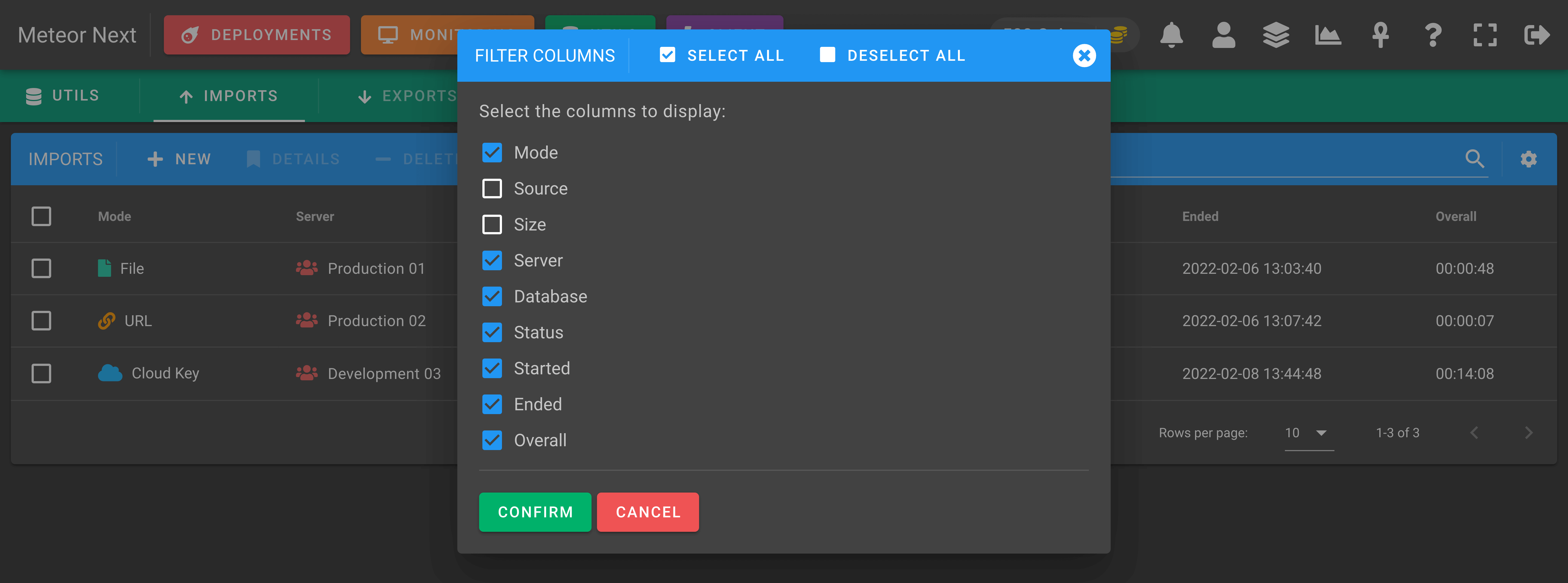The height and width of the screenshot is (583, 1568).
Task: Select the Cloud Key import row checkbox
Action: [x=41, y=373]
